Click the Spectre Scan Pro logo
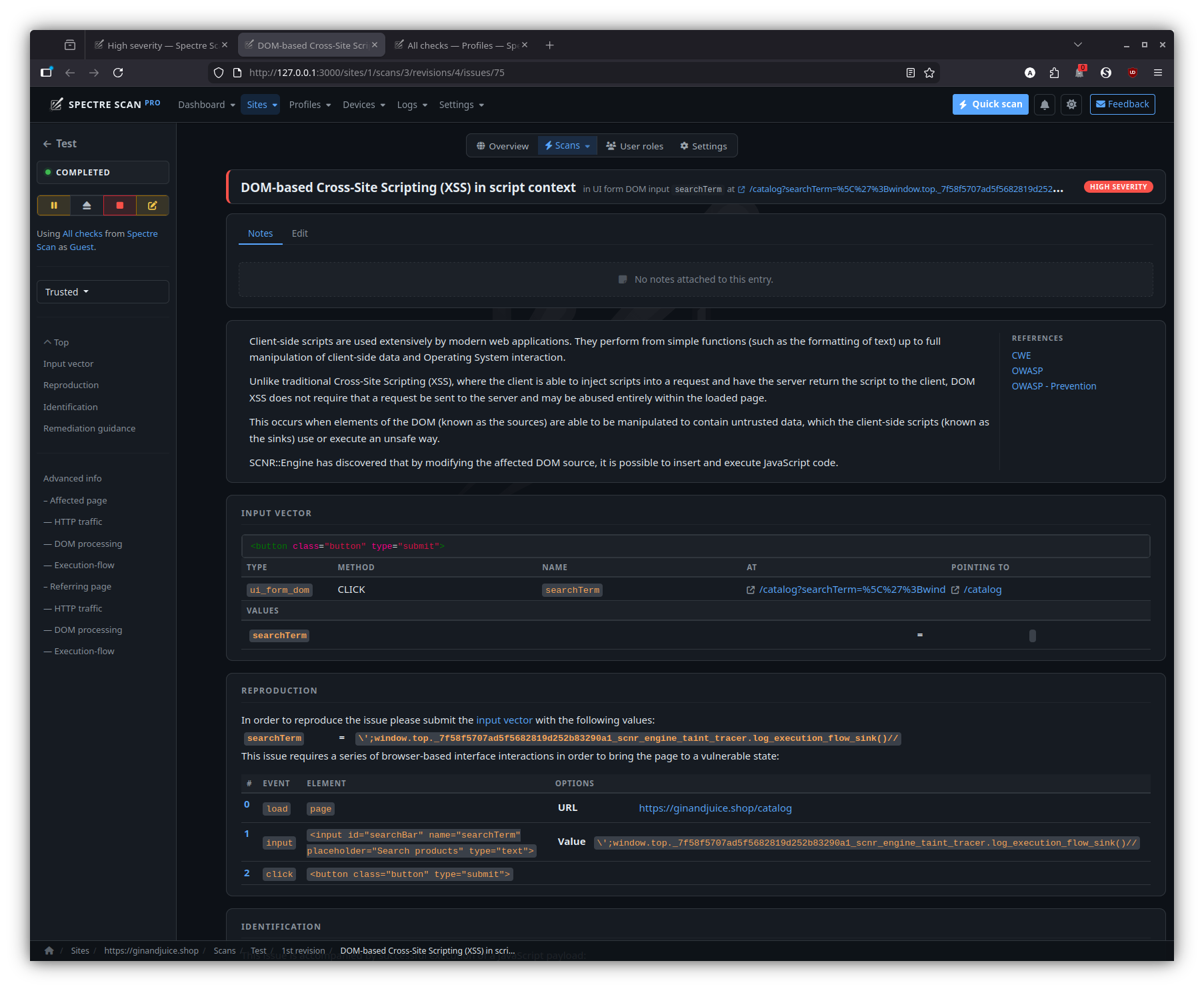Screen dimensions: 1204x991 [x=105, y=105]
